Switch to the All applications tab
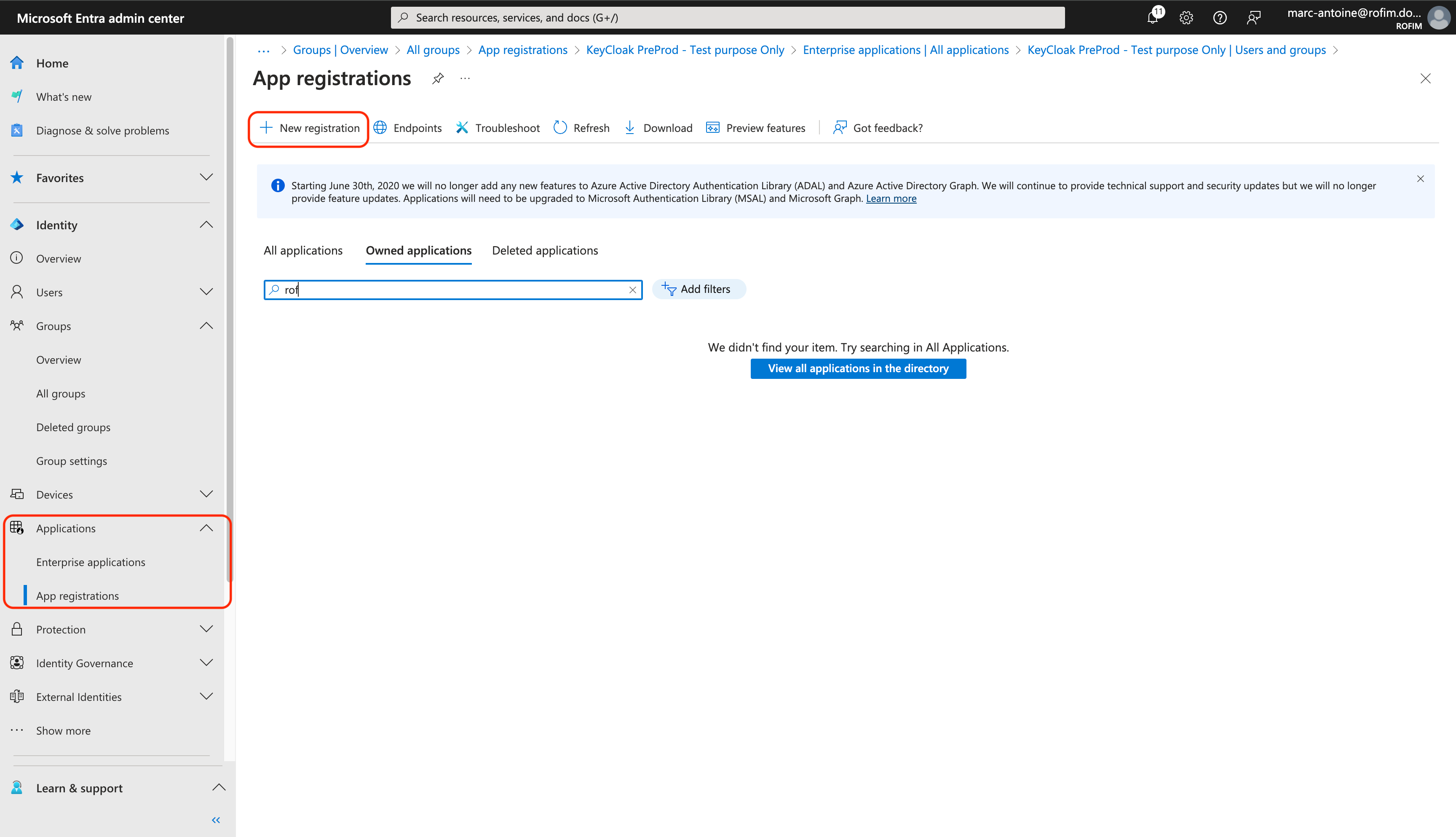1456x837 pixels. click(x=303, y=251)
